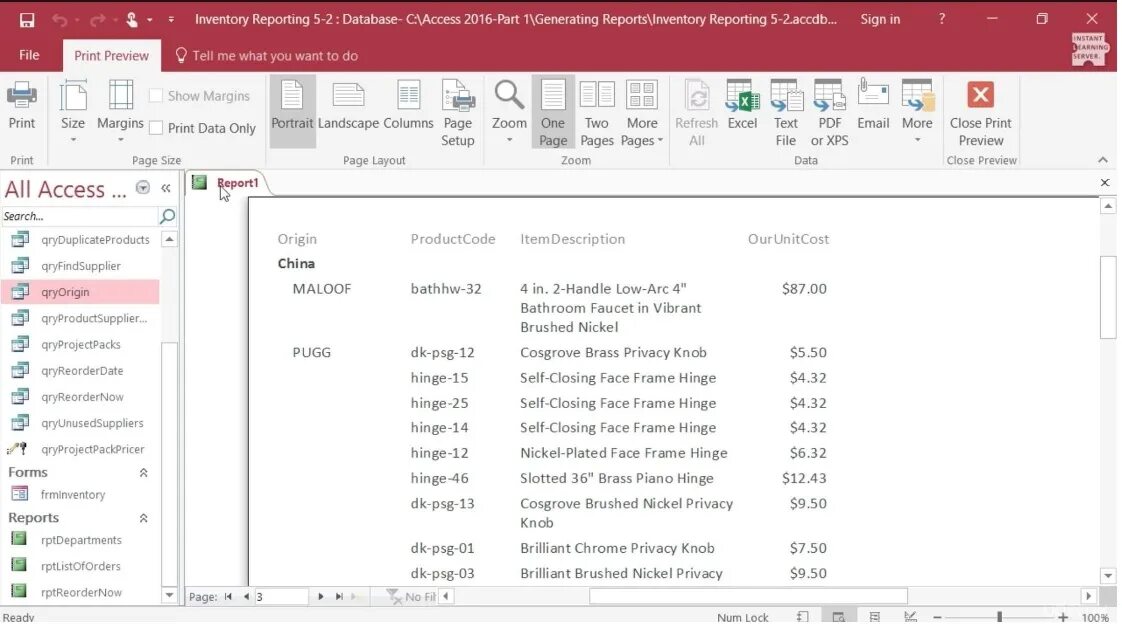
Task: Click Close Print Preview
Action: pos(980,113)
